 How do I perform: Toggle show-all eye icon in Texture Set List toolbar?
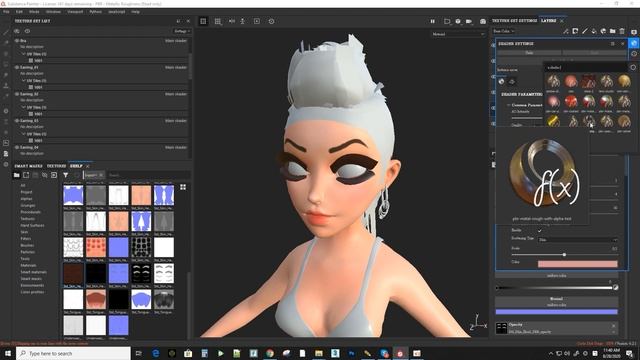coord(27,31)
